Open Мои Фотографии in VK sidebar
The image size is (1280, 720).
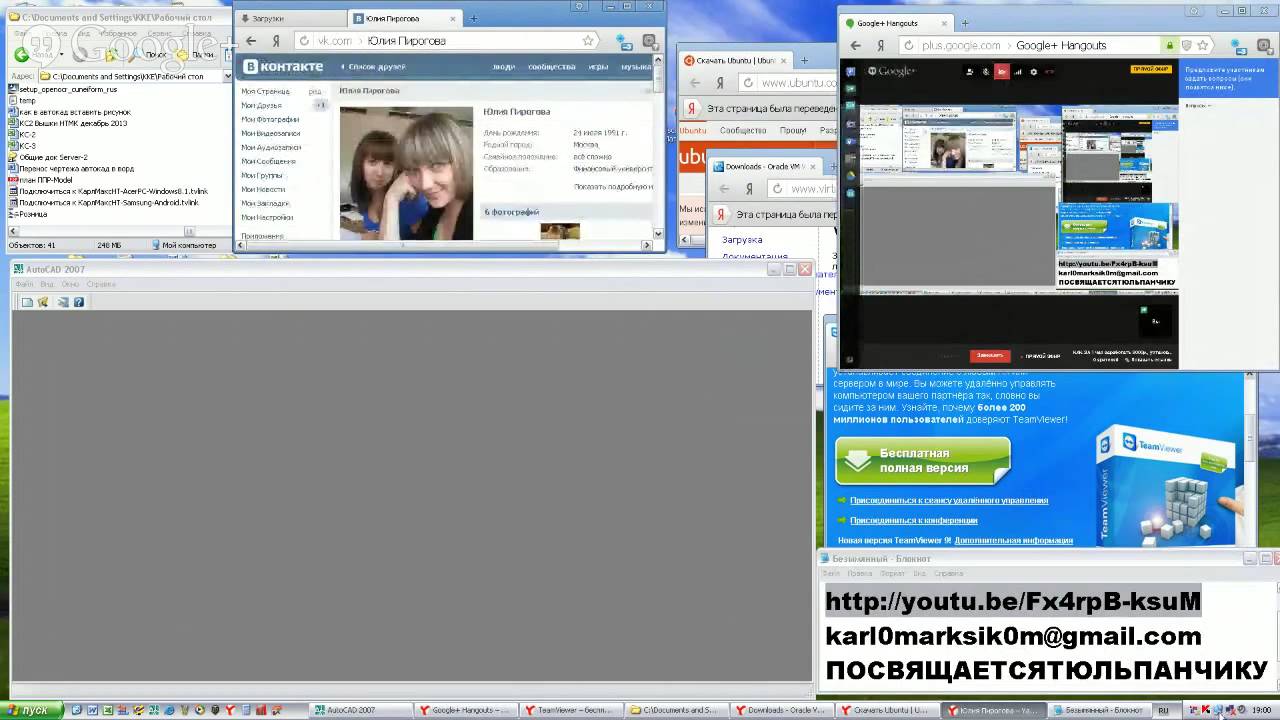270,119
